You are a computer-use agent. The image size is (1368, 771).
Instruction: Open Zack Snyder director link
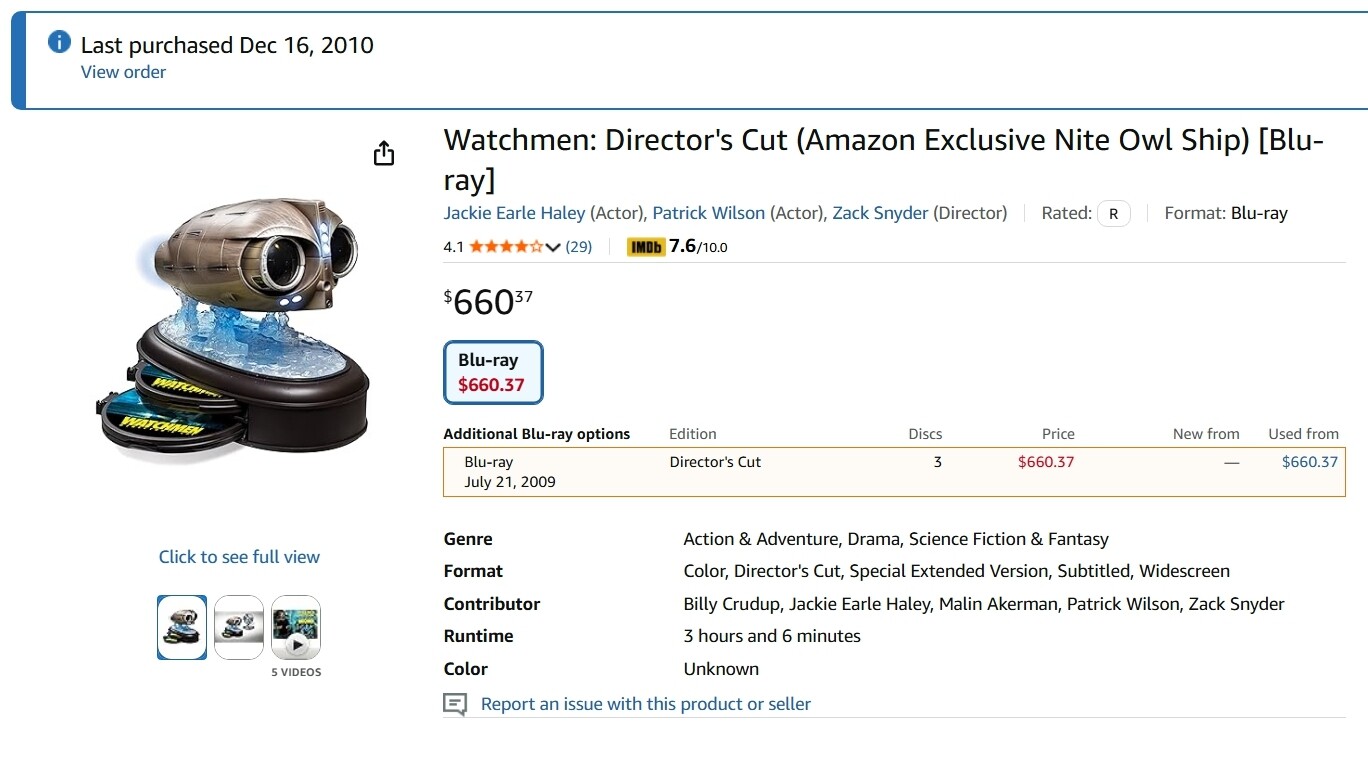(880, 213)
